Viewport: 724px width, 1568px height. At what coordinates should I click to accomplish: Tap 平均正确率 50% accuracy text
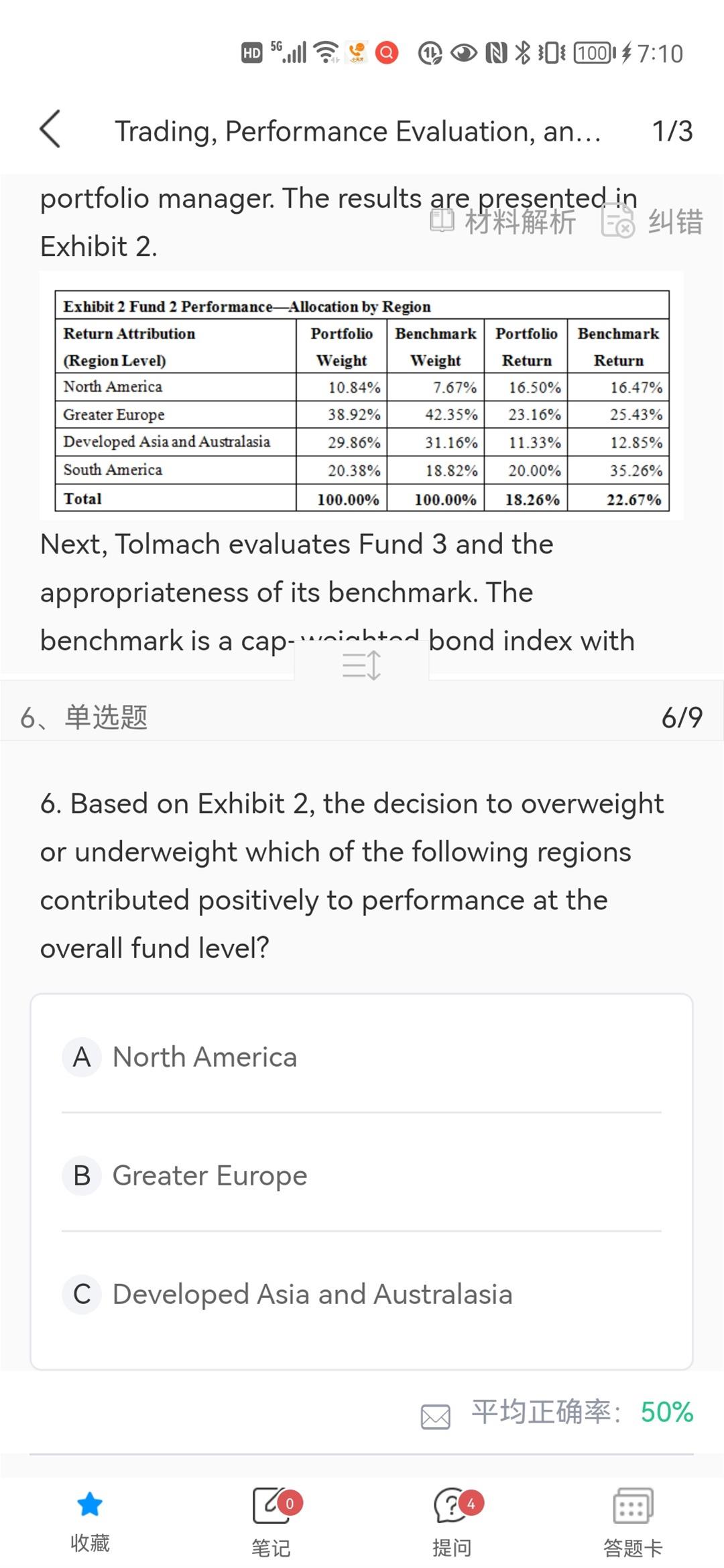pos(582,1412)
